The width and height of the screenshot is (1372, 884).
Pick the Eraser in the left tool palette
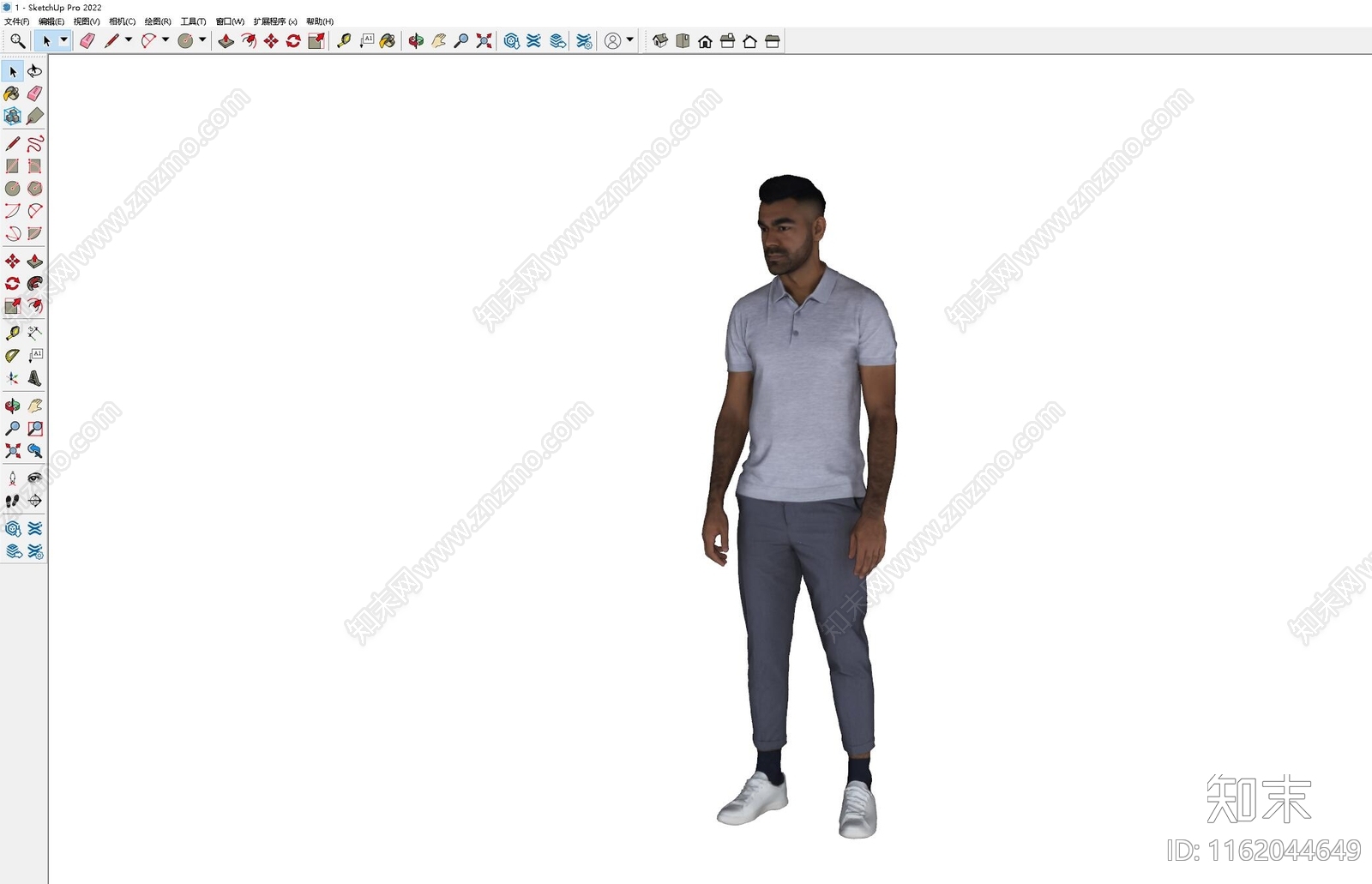[35, 93]
